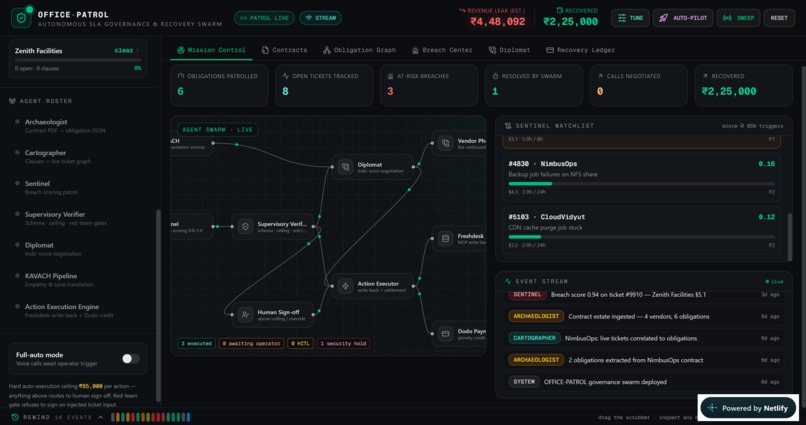Click the Vendor Phone node icon
Viewport: 806px width, 425px height.
[446, 143]
